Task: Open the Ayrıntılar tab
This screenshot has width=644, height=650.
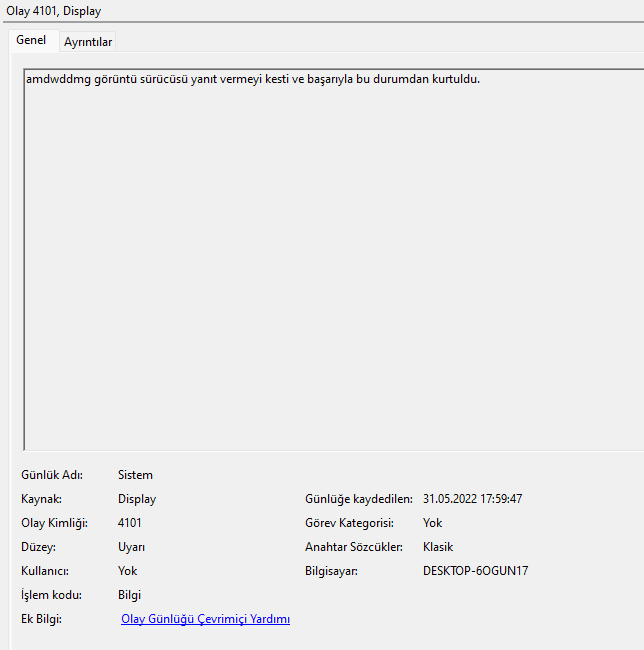Action: pos(88,42)
